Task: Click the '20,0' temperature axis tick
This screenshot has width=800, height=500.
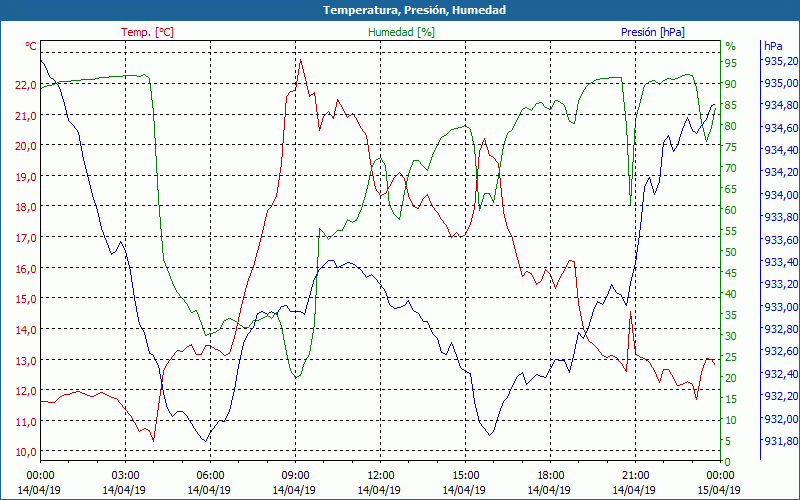Action: 26,146
